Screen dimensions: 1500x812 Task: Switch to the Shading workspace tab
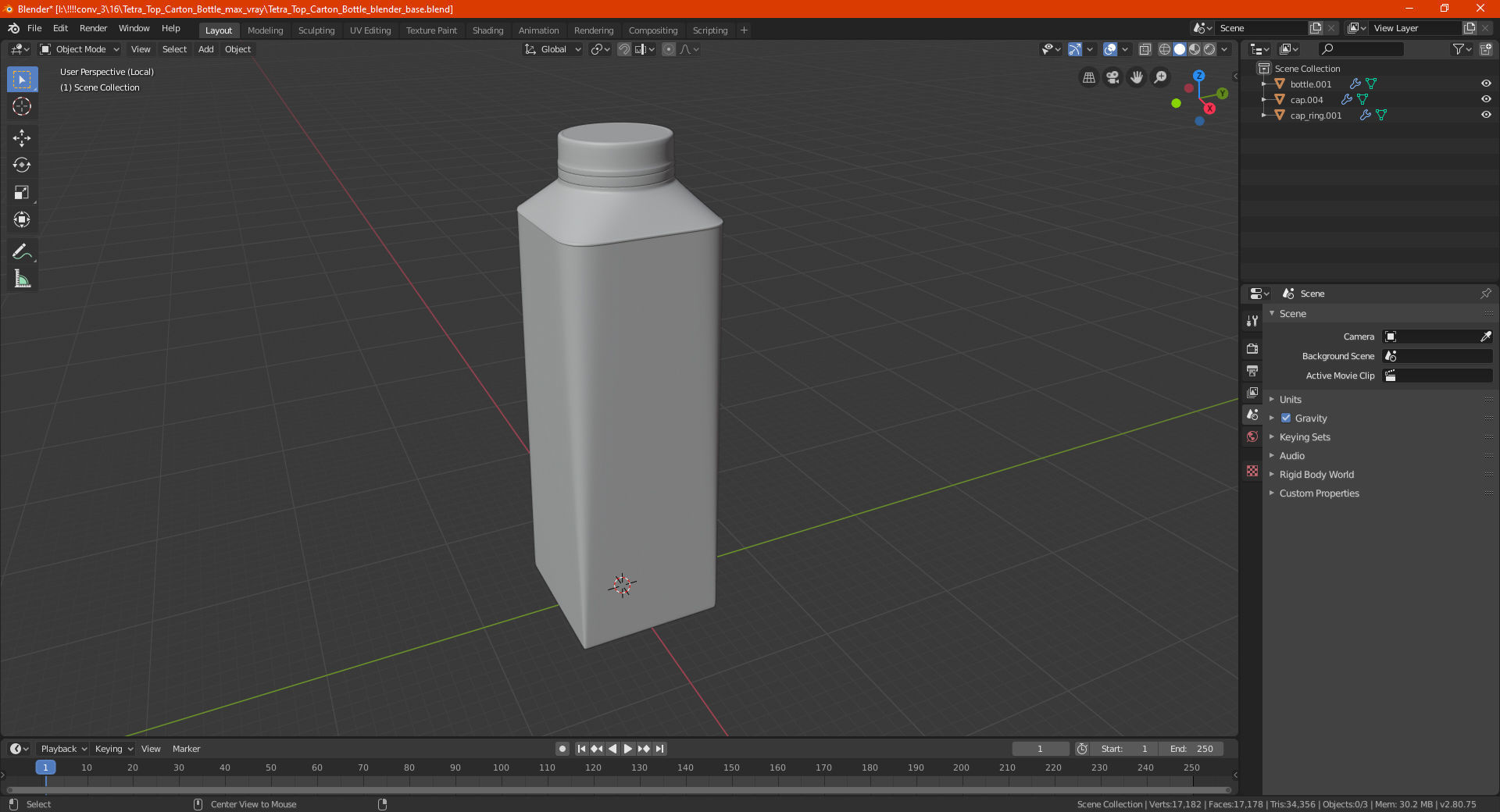pyautogui.click(x=487, y=30)
